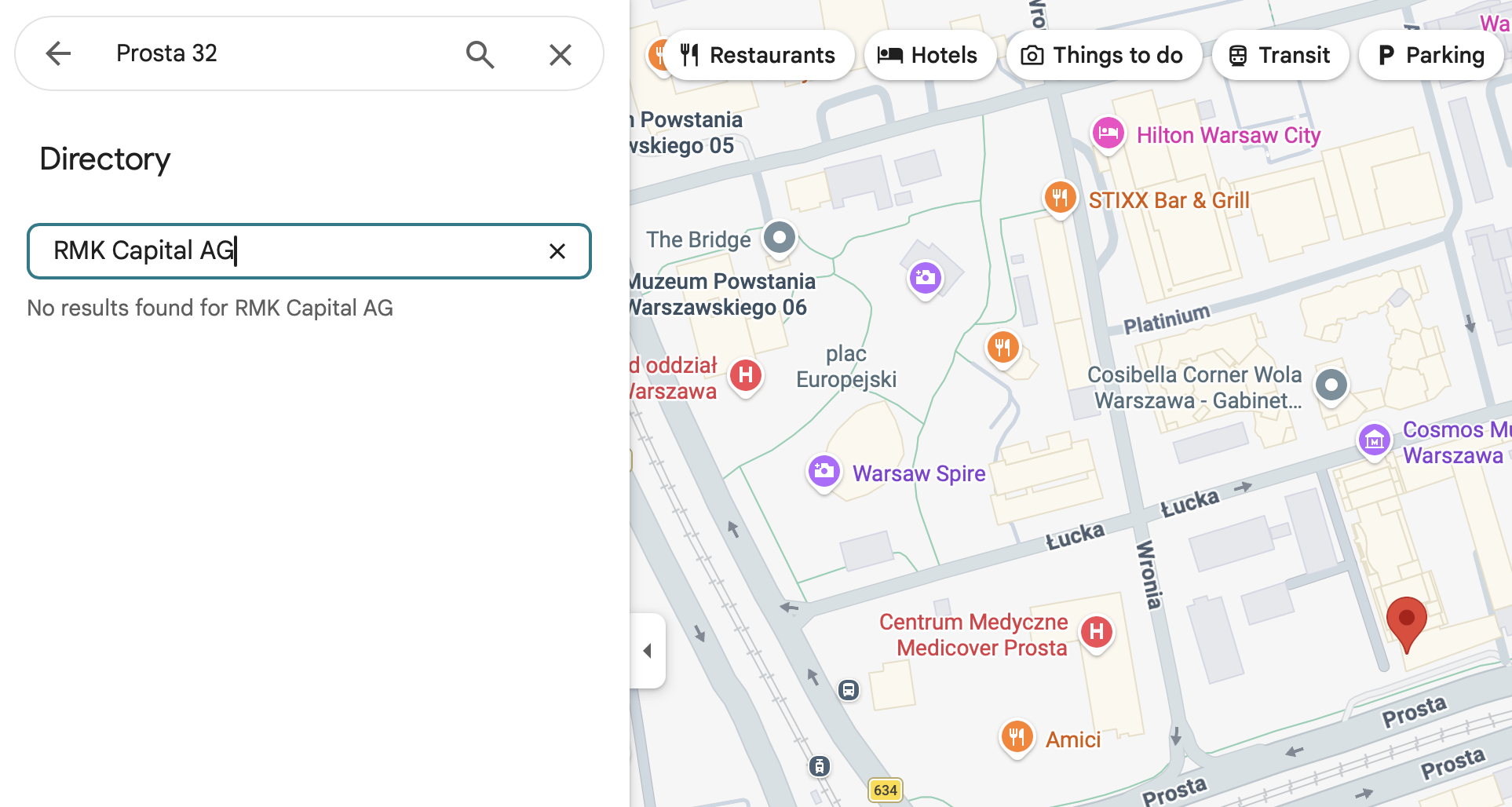Click the 634 road shield marker

click(x=886, y=790)
